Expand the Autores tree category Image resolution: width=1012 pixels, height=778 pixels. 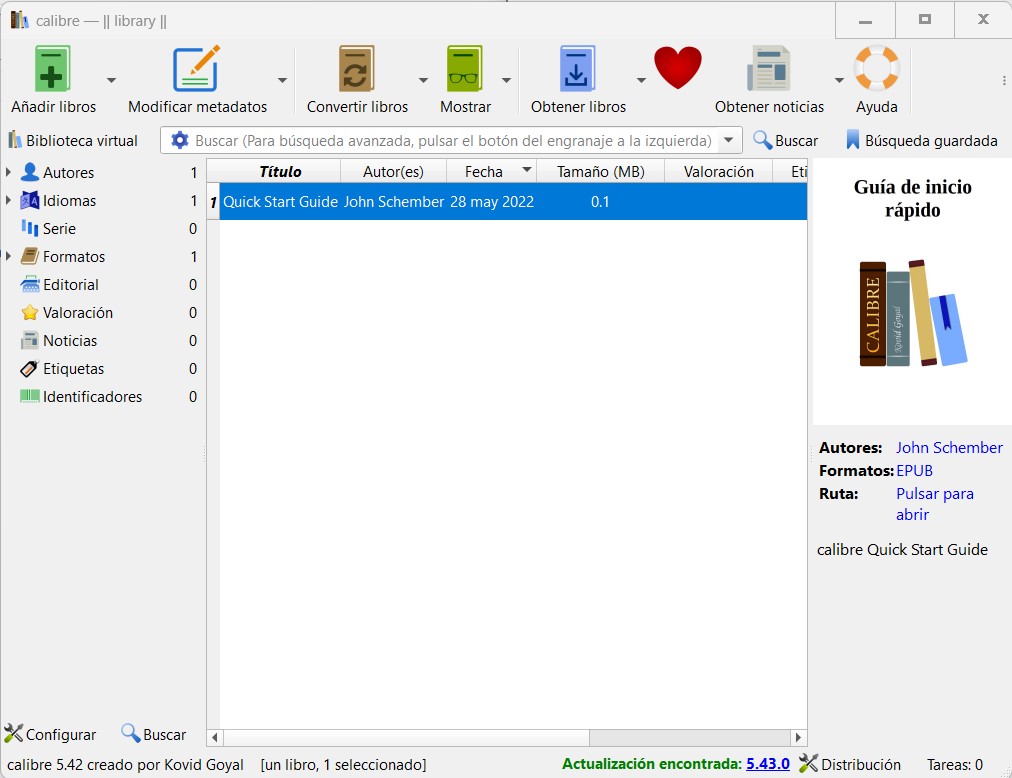pos(9,172)
